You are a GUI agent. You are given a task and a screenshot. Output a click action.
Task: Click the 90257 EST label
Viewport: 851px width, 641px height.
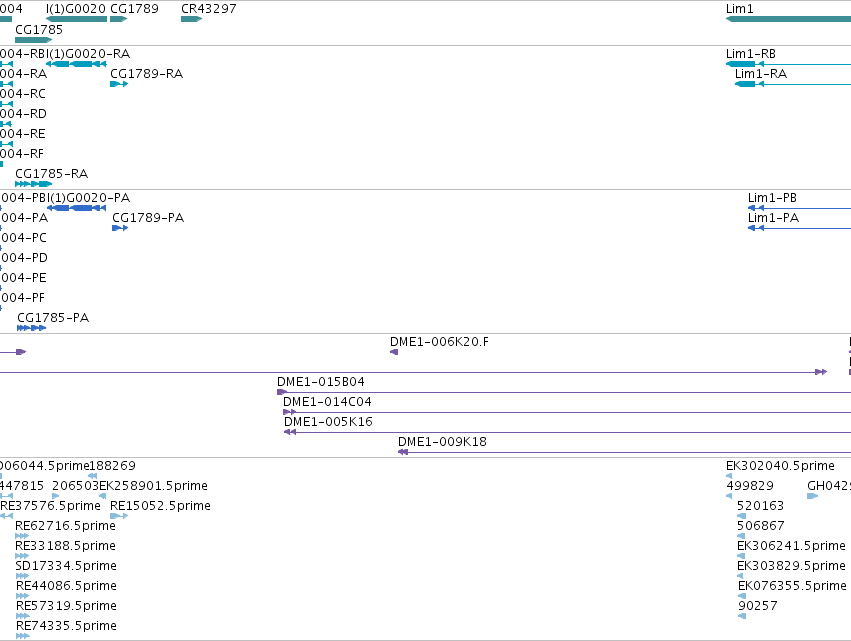[758, 606]
